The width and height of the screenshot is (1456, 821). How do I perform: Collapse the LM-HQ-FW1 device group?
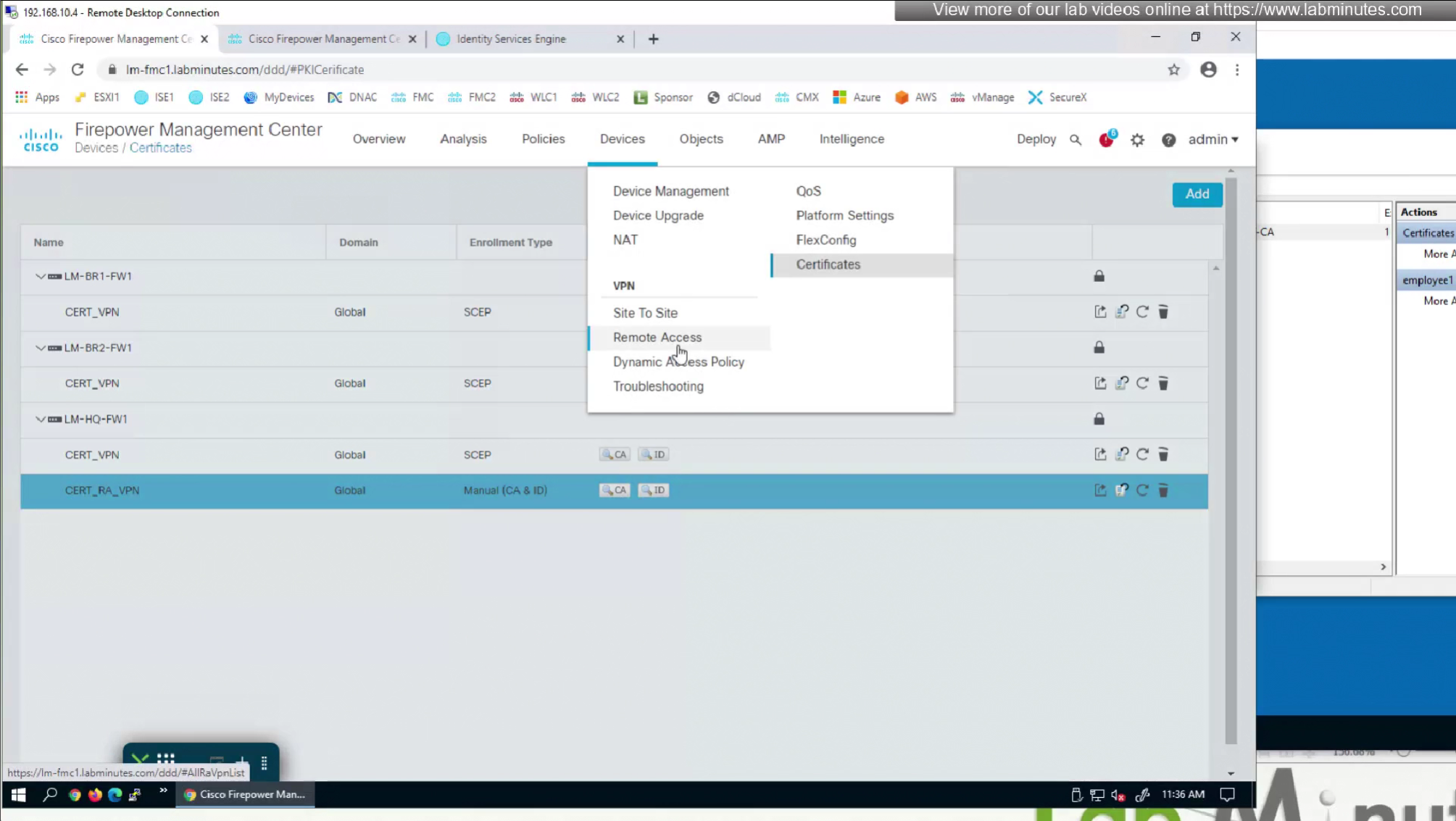click(41, 419)
